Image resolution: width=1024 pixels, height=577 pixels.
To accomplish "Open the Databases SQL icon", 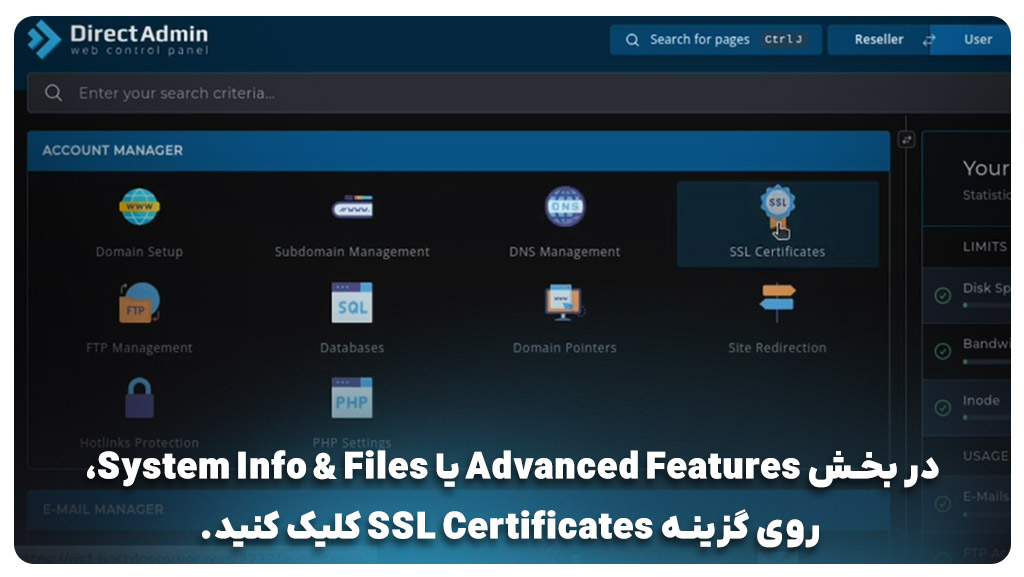I will coord(352,303).
